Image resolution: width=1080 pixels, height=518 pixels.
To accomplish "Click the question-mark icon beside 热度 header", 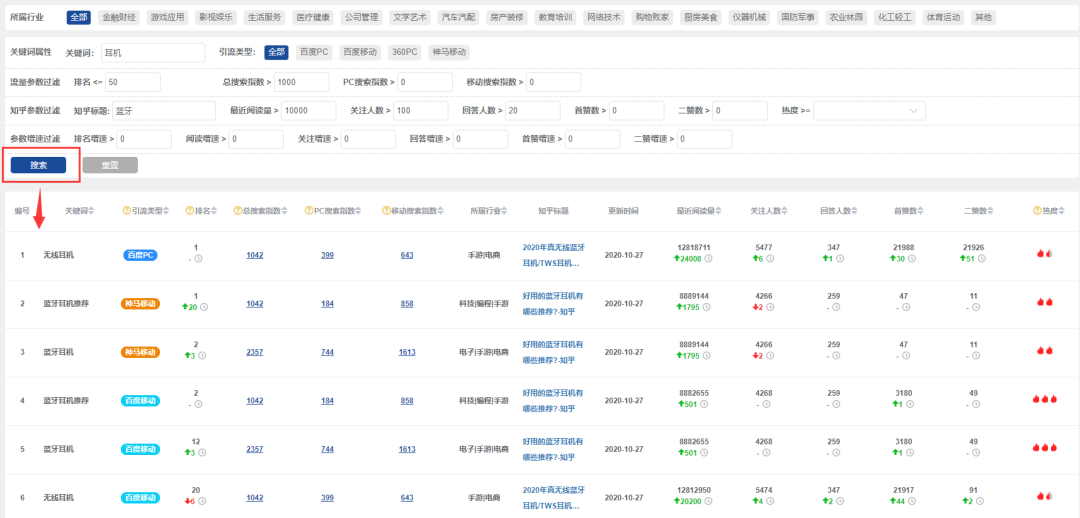I will point(1037,211).
